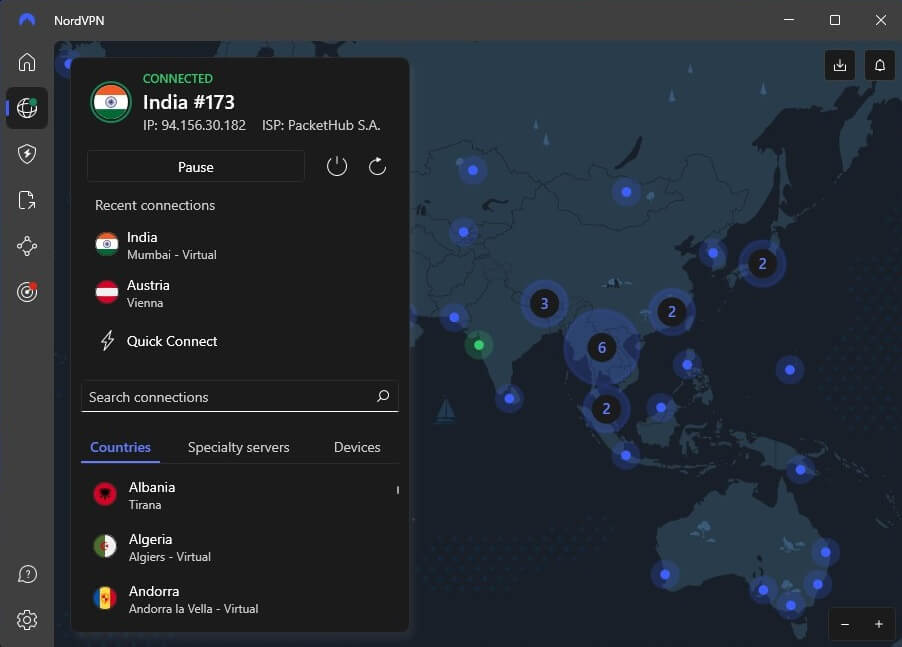Select the globe VPN connection sidebar icon

[27, 108]
